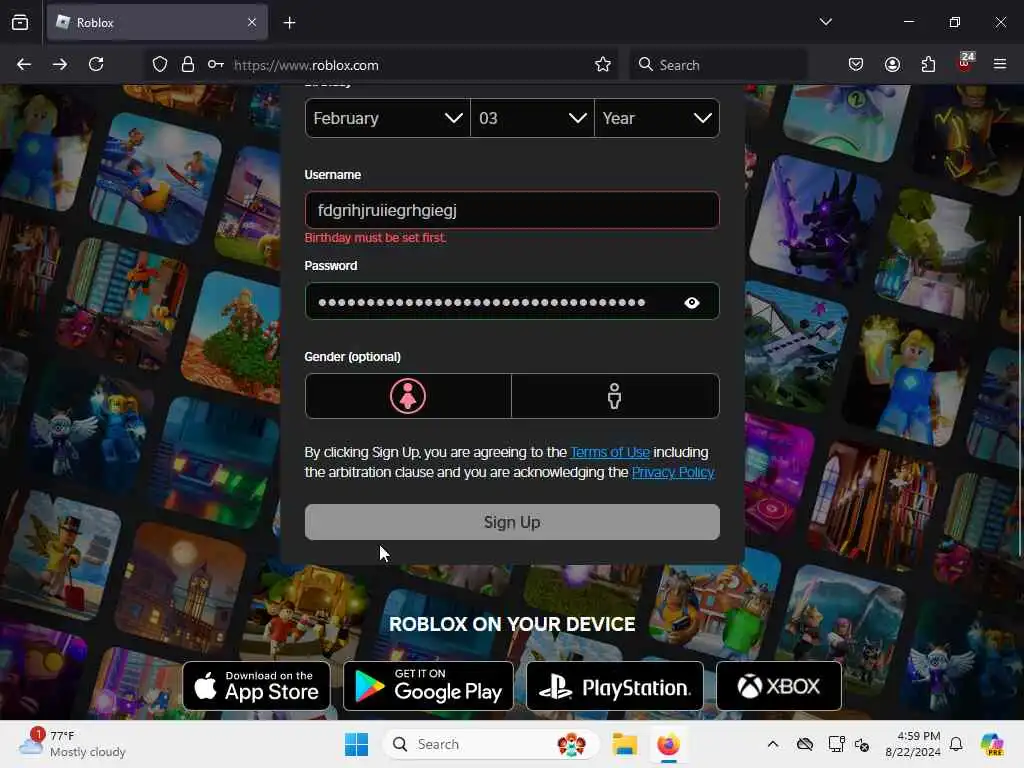Image resolution: width=1024 pixels, height=768 pixels.
Task: Switch to the Roblox tab
Action: point(157,22)
